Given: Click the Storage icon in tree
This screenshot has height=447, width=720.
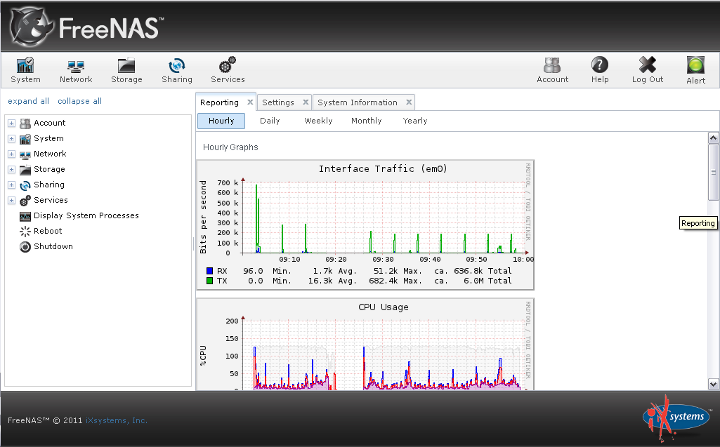Looking at the screenshot, I should (x=25, y=170).
